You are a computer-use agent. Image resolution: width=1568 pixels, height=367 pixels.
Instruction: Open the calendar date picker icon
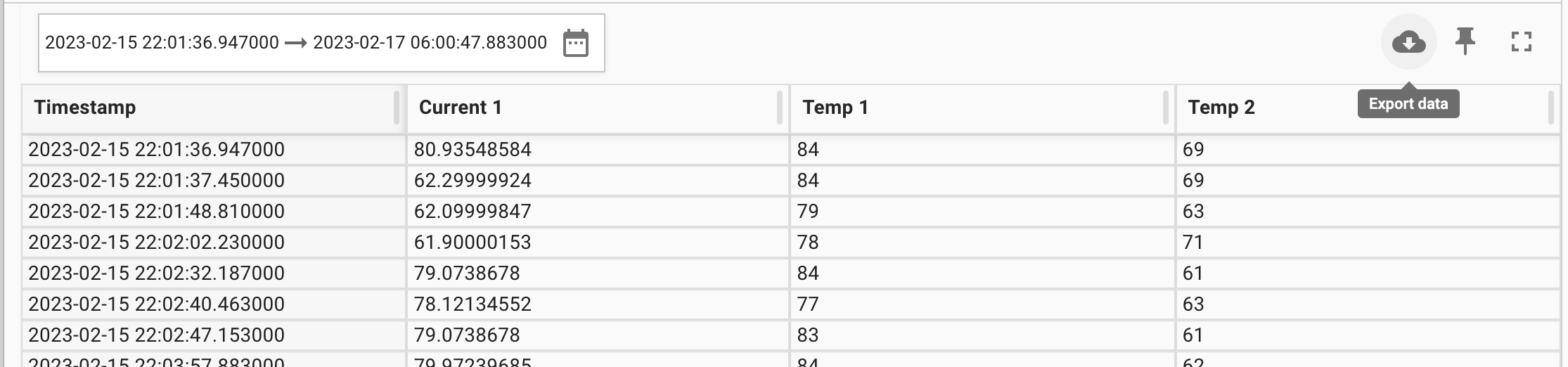(x=576, y=43)
